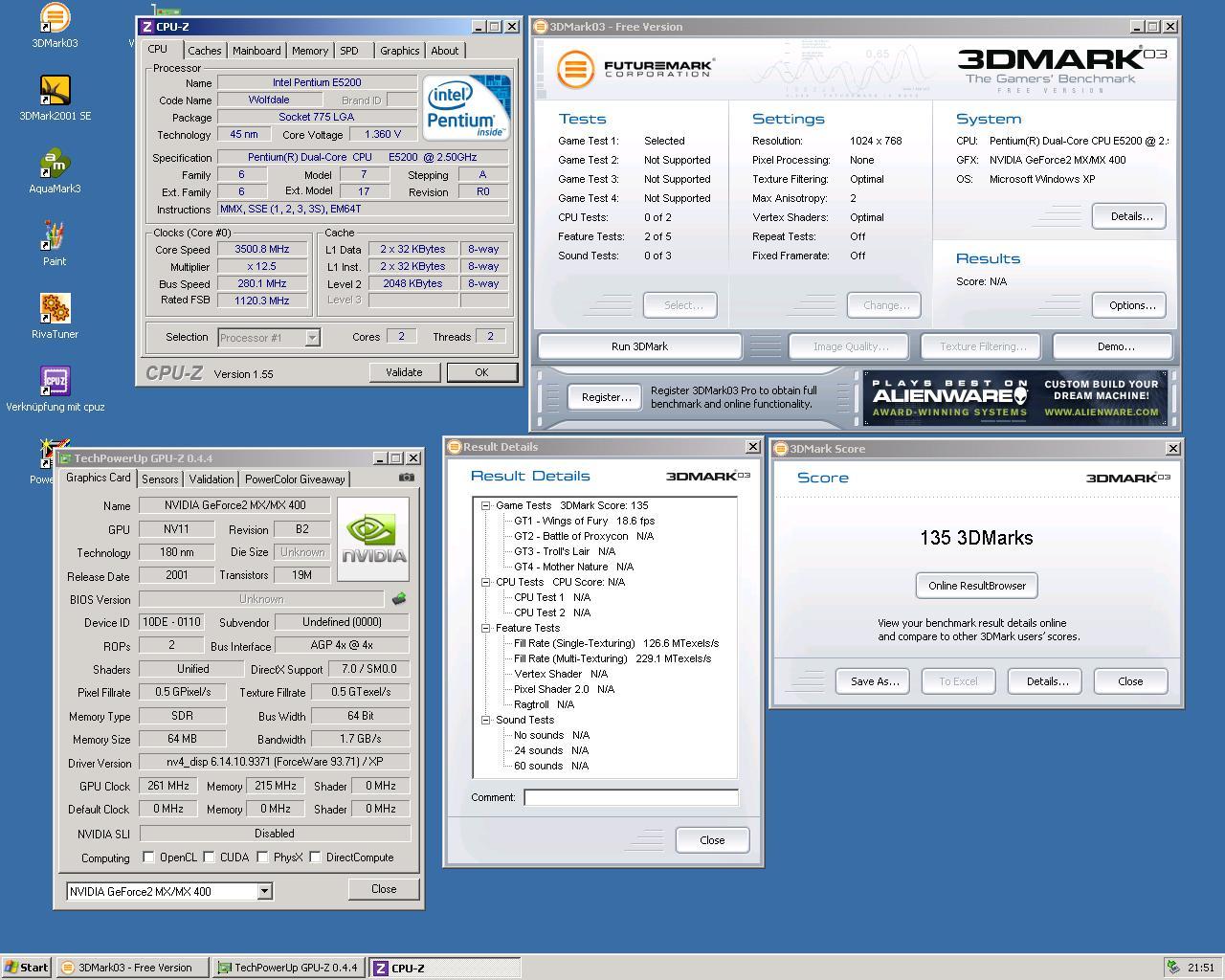This screenshot has height=980, width=1225.
Task: Click system tray icon beside clock
Action: coord(1173,968)
